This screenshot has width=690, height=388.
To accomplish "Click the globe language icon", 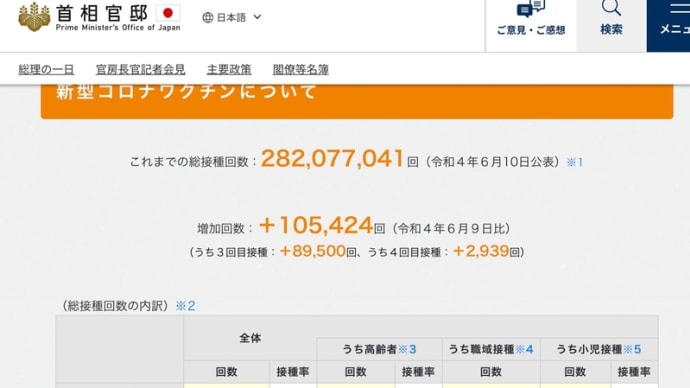I will point(208,18).
